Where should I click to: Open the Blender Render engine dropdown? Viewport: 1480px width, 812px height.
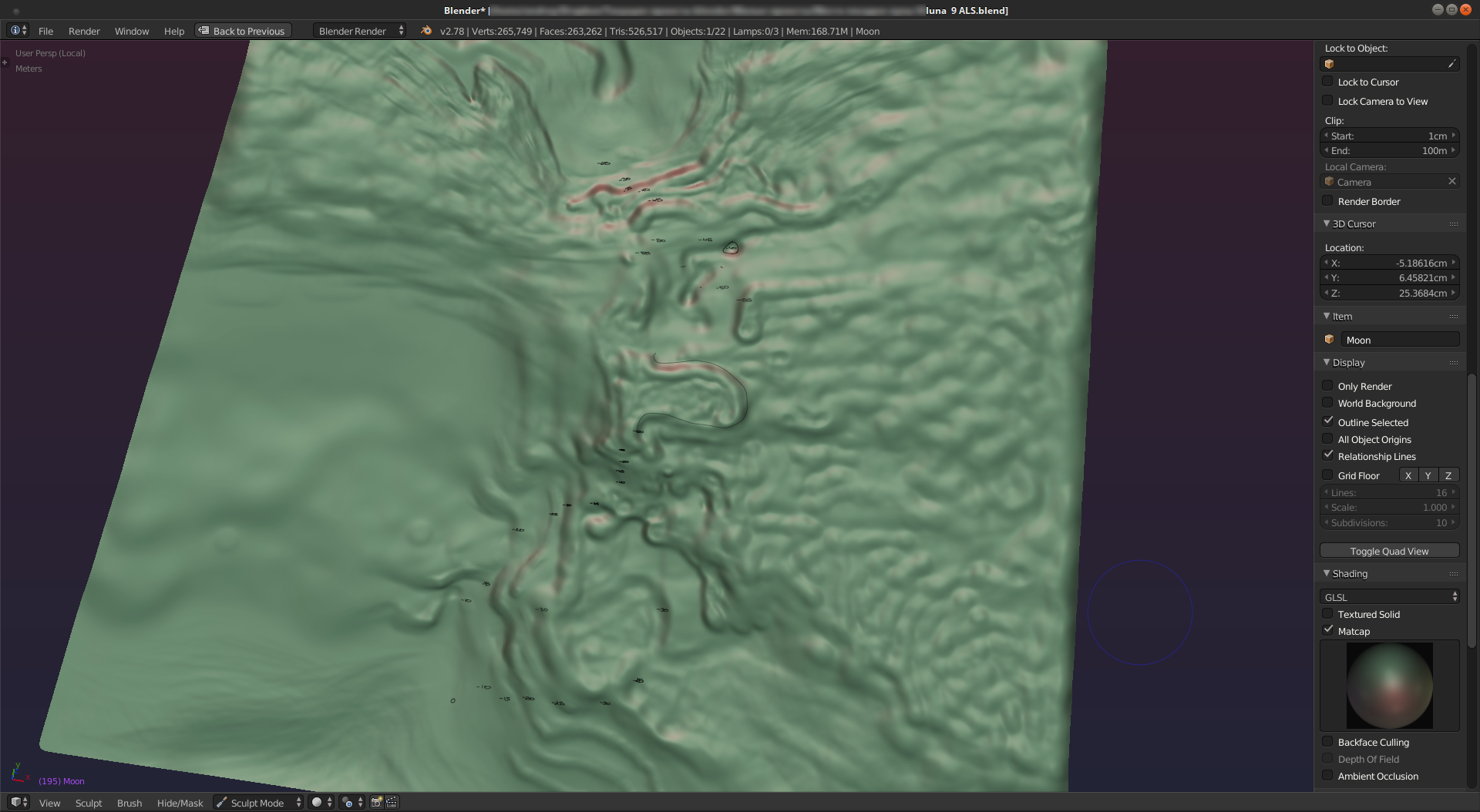pyautogui.click(x=360, y=31)
